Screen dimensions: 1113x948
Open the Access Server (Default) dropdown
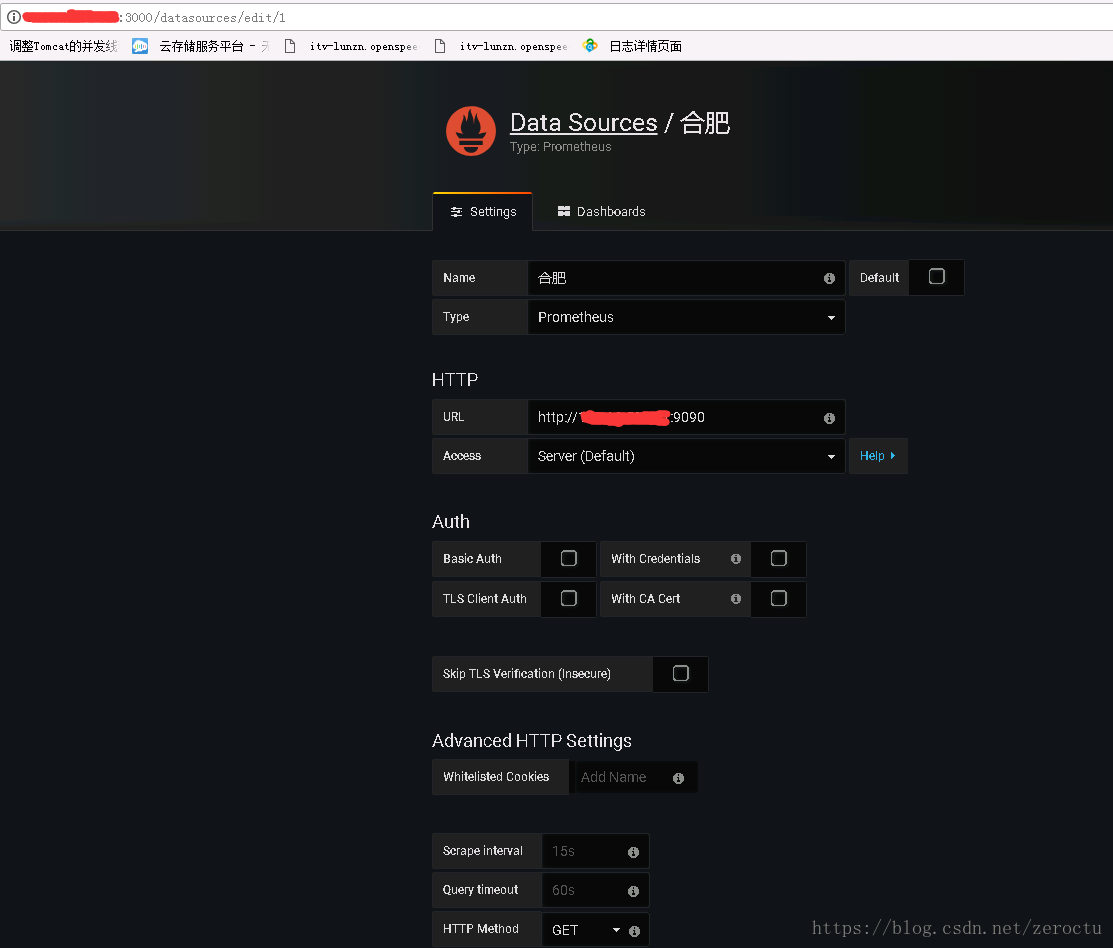tap(686, 456)
